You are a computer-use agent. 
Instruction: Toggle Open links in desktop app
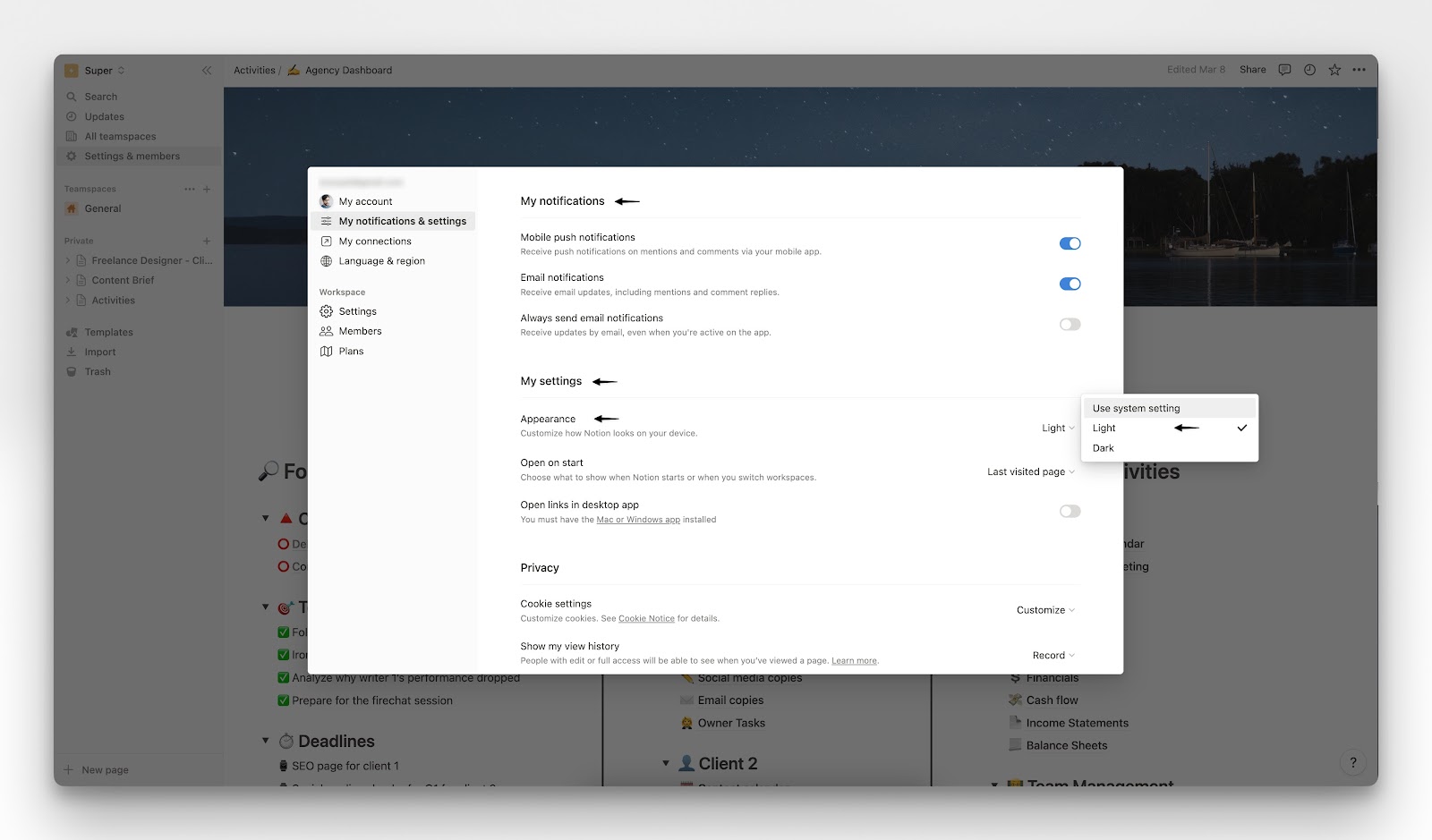(1070, 511)
